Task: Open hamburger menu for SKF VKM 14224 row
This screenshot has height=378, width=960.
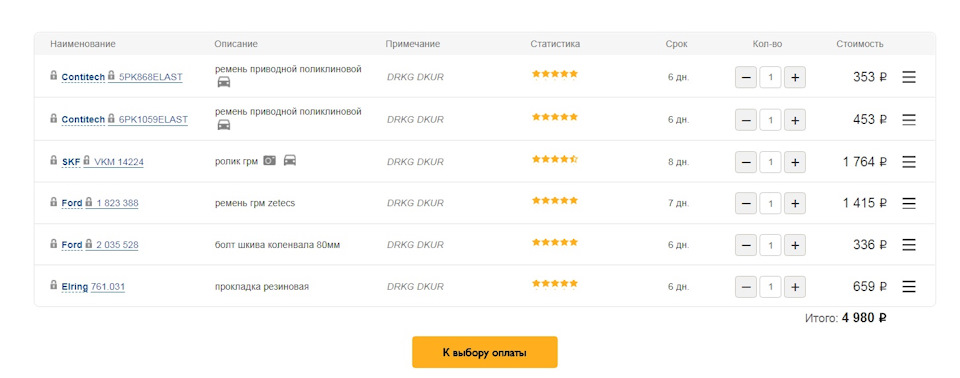Action: tap(909, 162)
